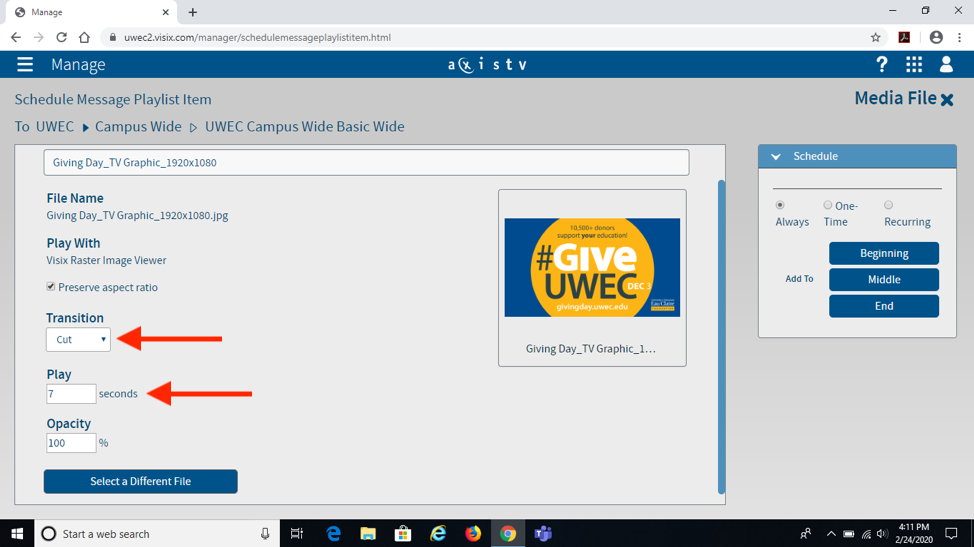The height and width of the screenshot is (547, 974).
Task: Click Select a Different File button
Action: tap(140, 481)
